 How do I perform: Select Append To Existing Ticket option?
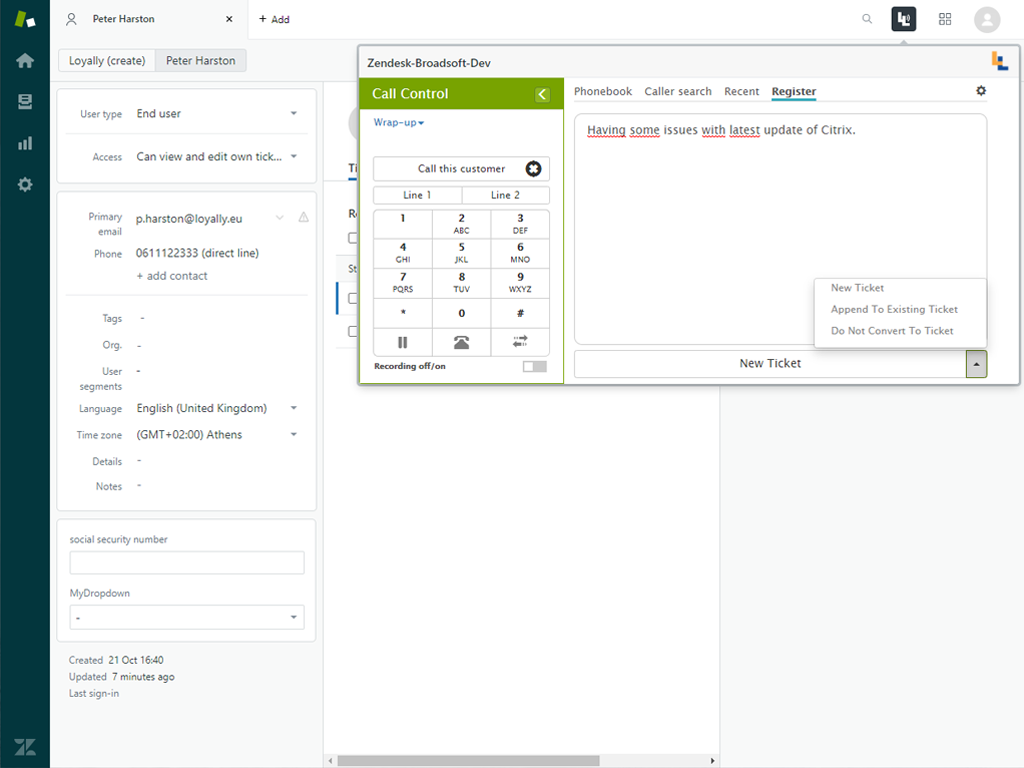894,309
